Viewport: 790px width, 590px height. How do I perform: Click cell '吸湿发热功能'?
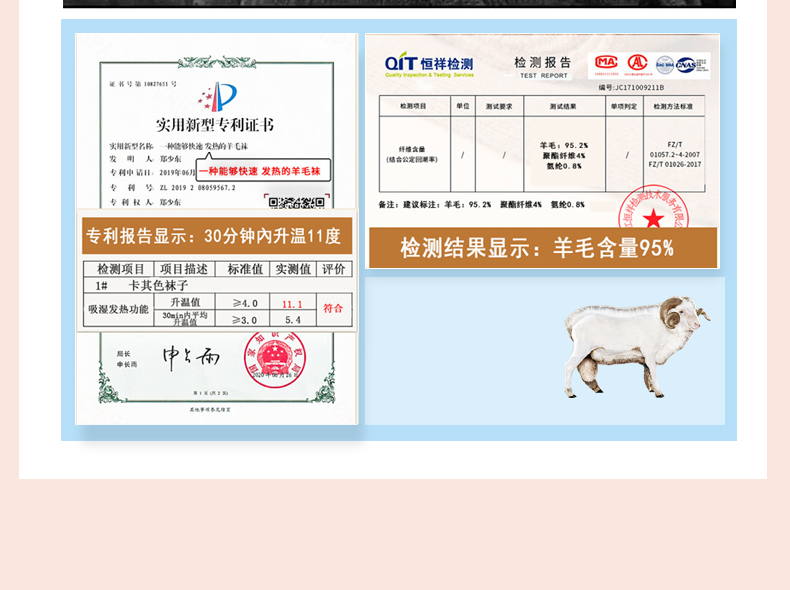(118, 309)
